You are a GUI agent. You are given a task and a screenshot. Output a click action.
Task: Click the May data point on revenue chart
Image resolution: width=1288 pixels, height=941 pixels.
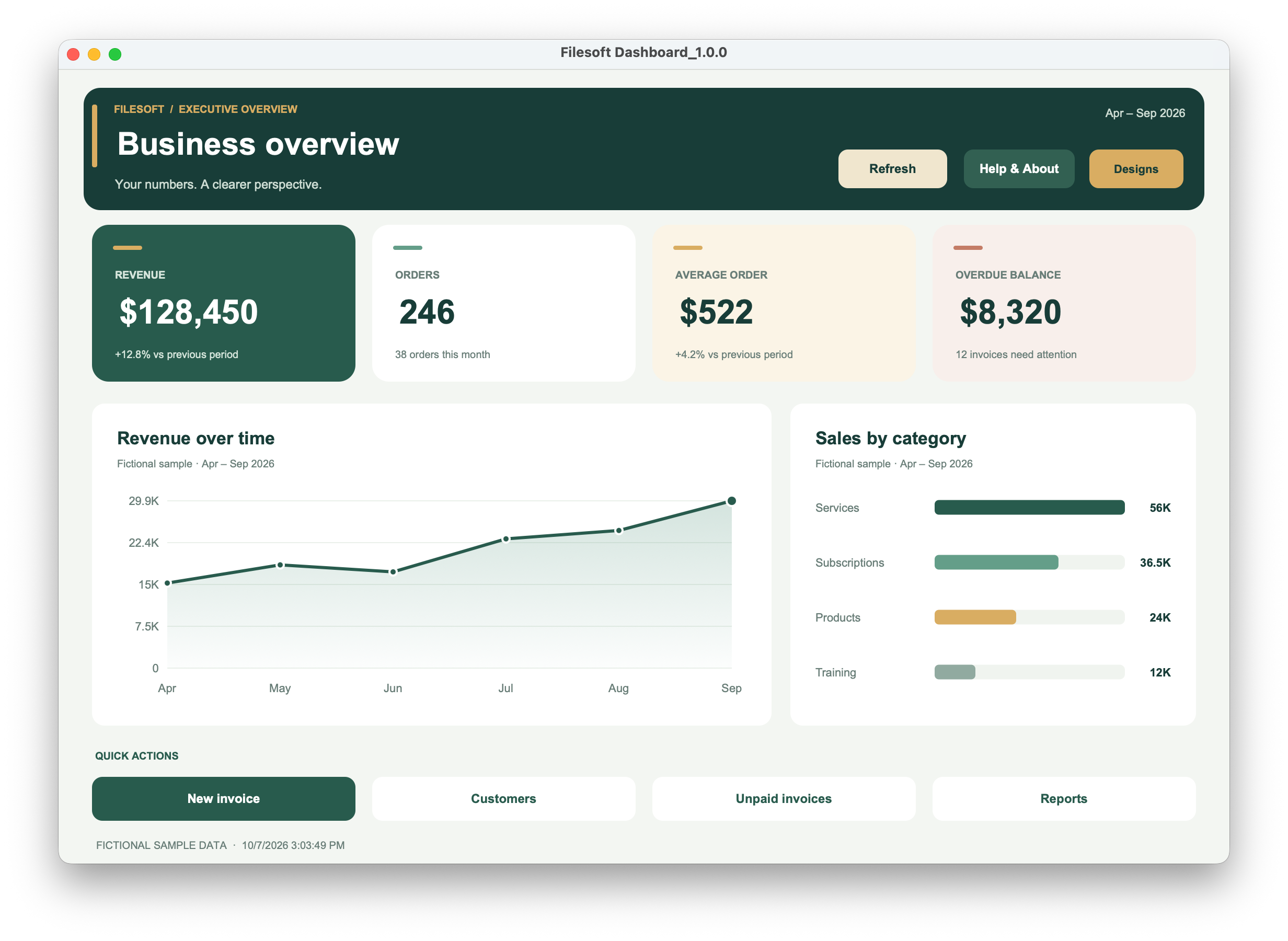[280, 565]
